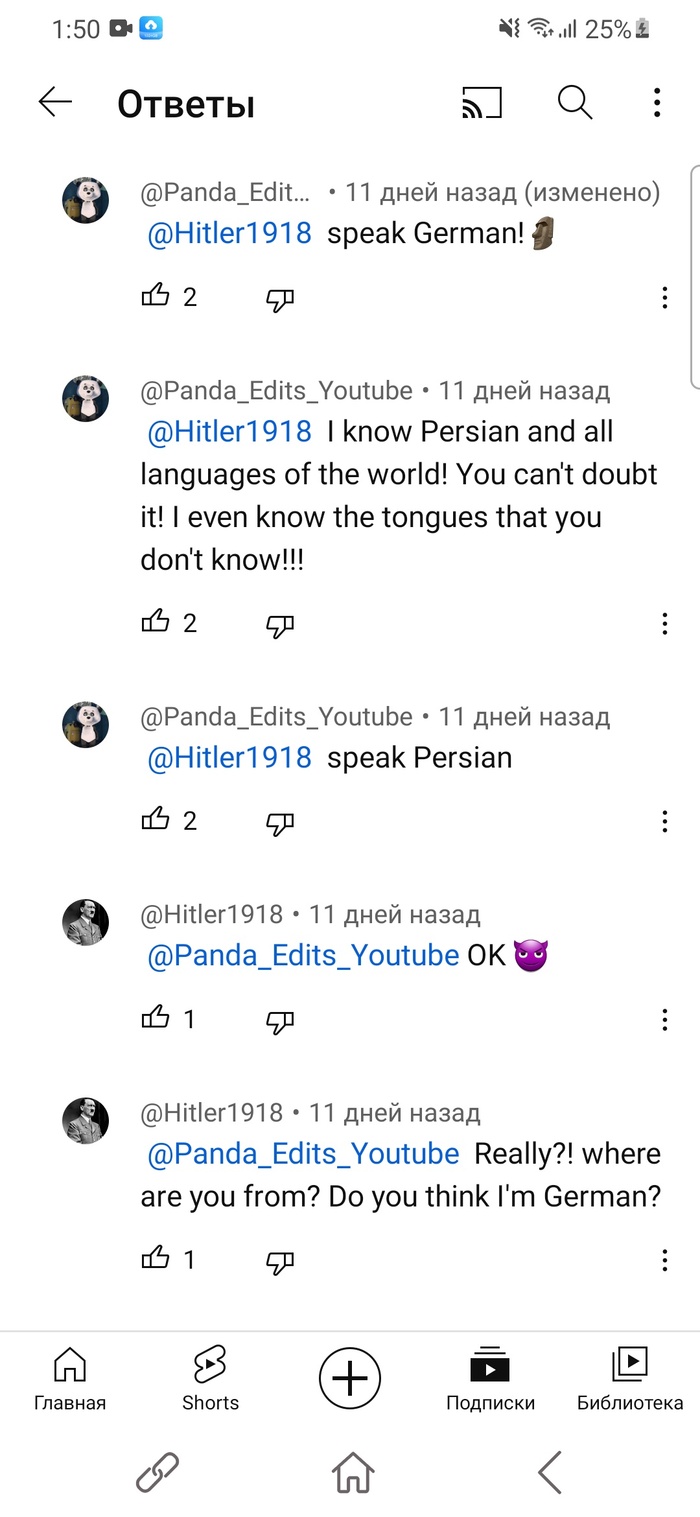Open the top bar three-dot menu
Screen dimensions: 700x1517
tap(656, 102)
